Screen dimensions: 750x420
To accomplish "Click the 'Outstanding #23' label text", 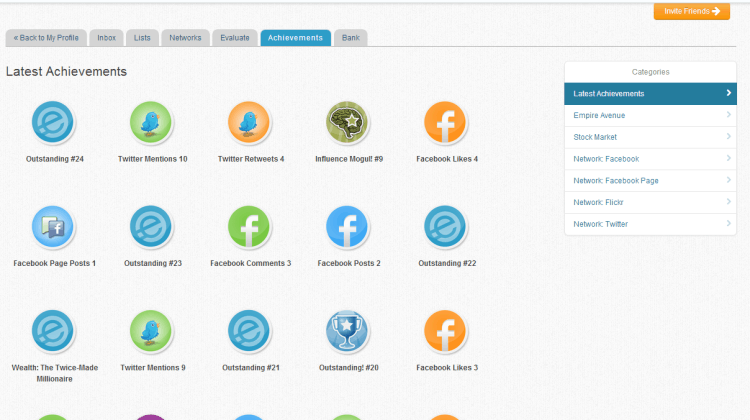I will 153,263.
